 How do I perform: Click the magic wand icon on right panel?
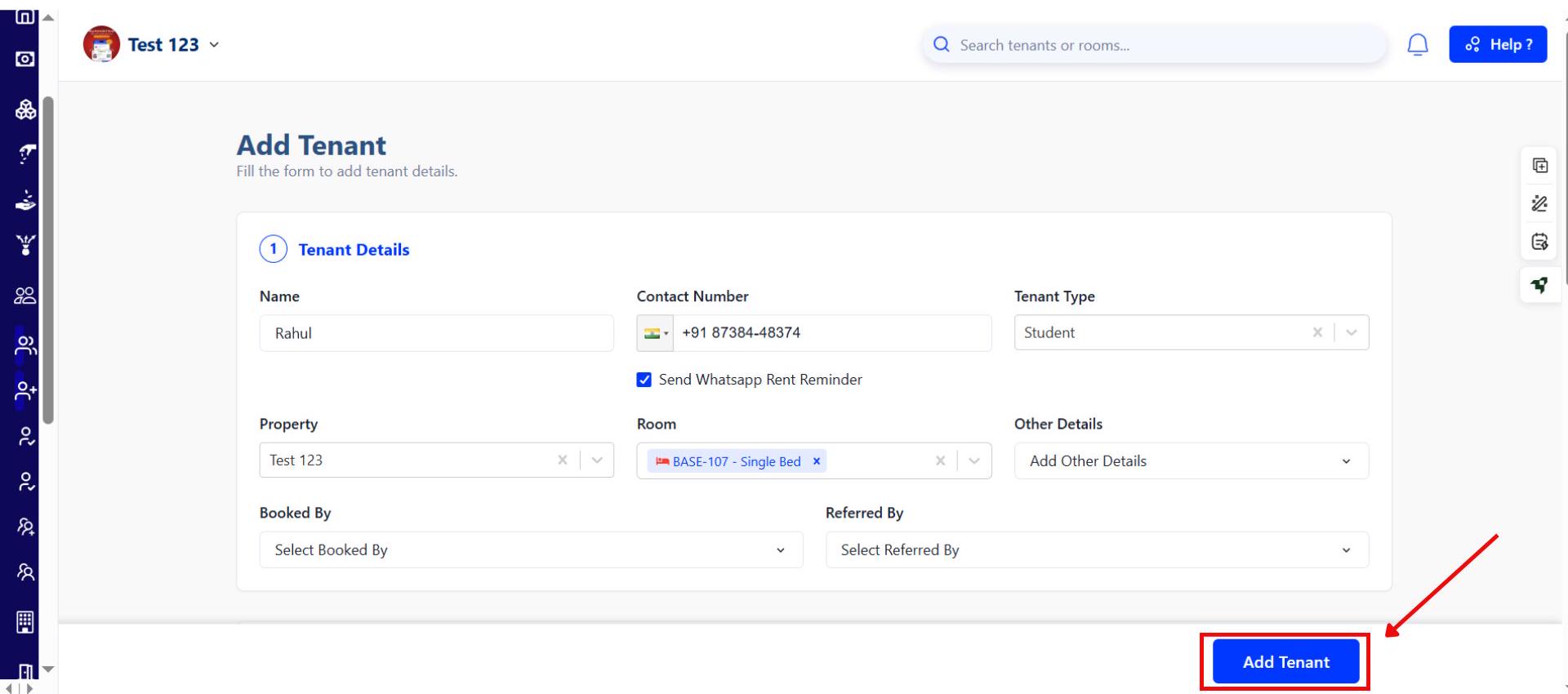click(1539, 203)
